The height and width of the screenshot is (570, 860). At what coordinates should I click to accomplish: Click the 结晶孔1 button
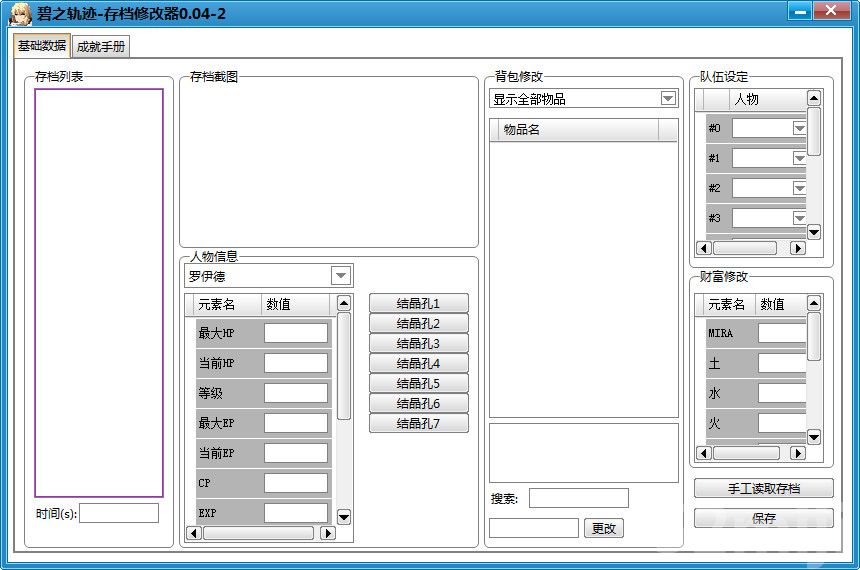click(x=418, y=304)
